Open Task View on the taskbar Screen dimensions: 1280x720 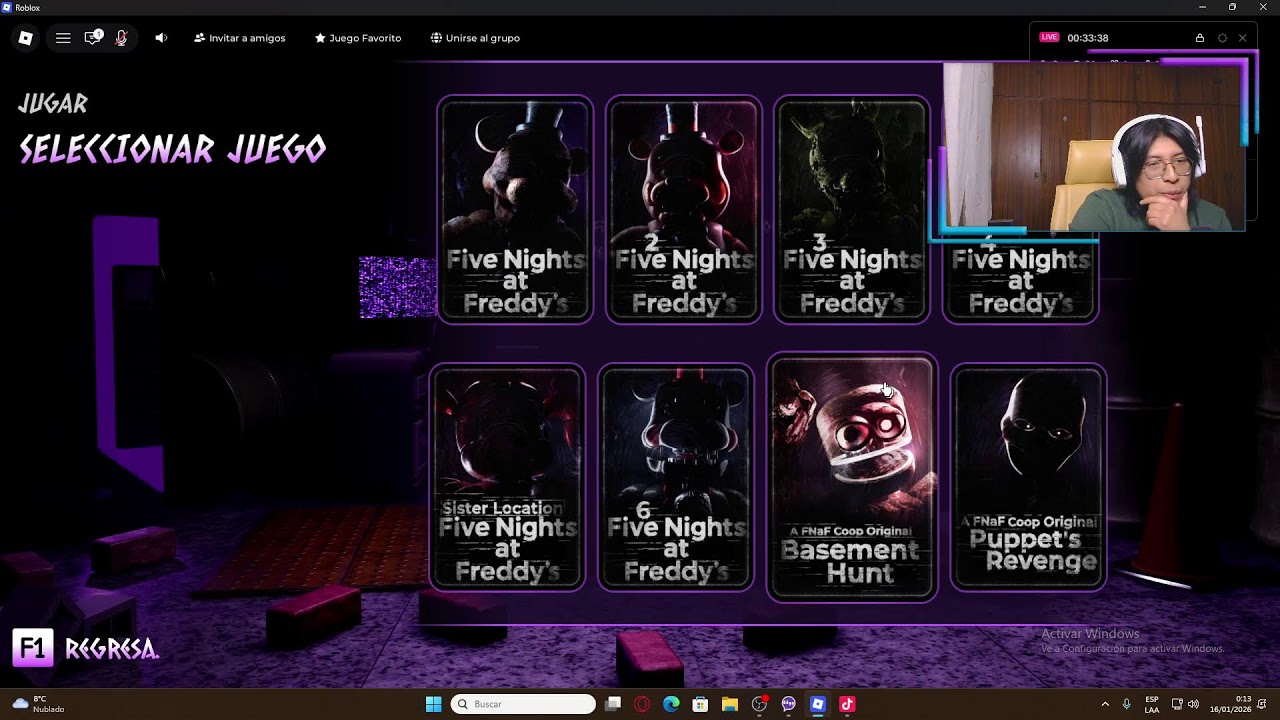[613, 704]
